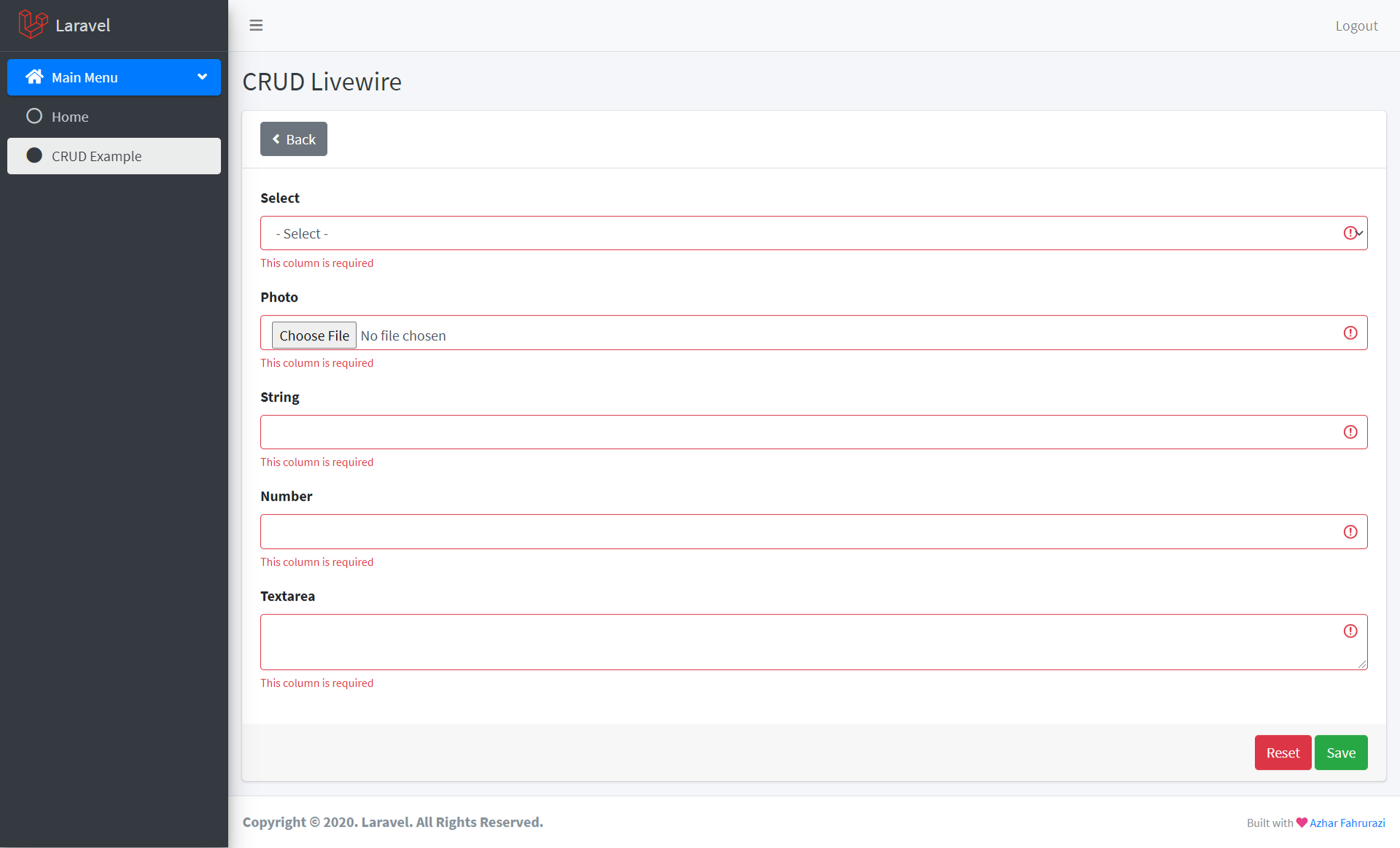The width and height of the screenshot is (1400, 848).
Task: Click the back arrow icon on Back button
Action: click(x=276, y=139)
